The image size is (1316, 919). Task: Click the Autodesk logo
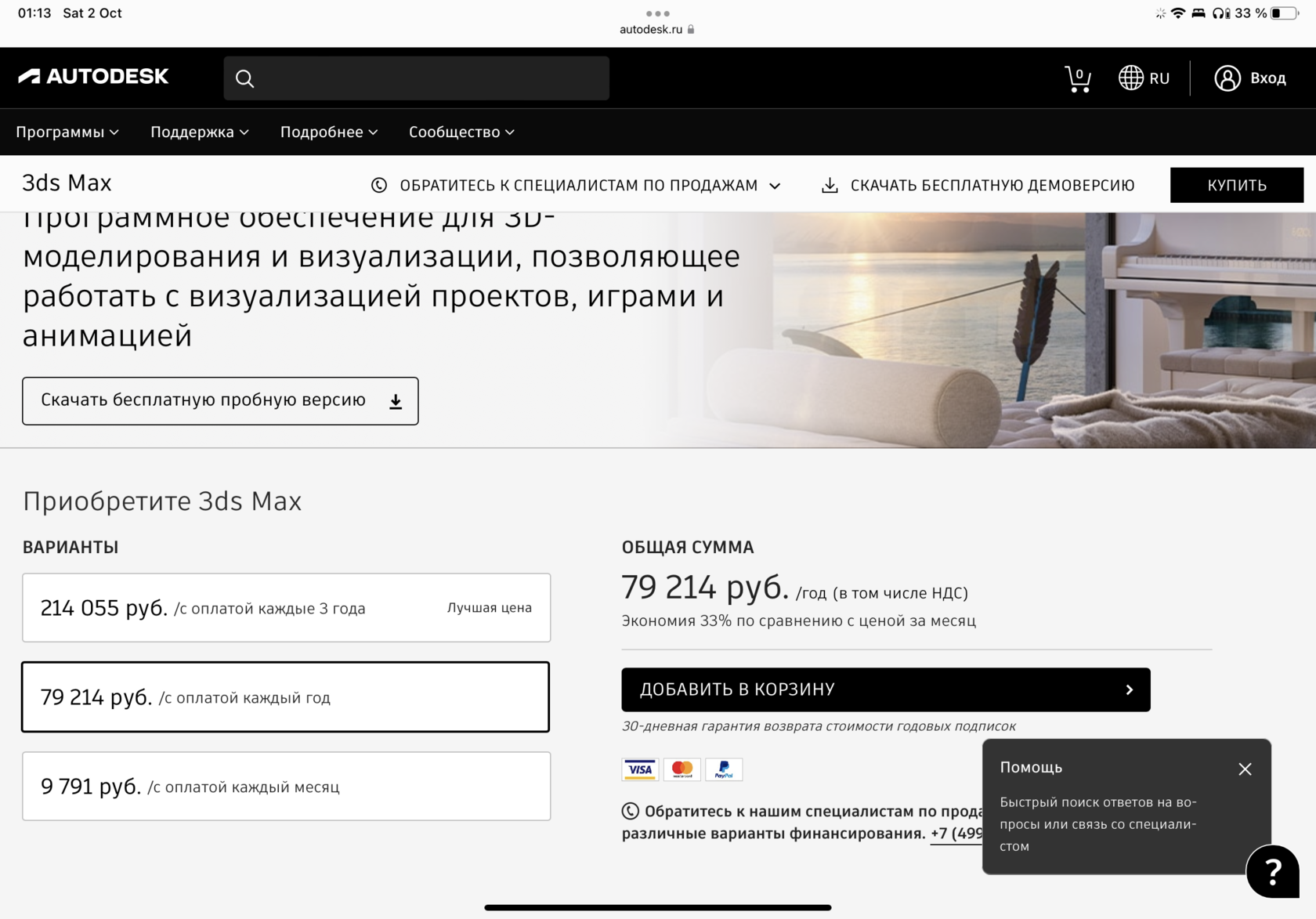pos(93,76)
